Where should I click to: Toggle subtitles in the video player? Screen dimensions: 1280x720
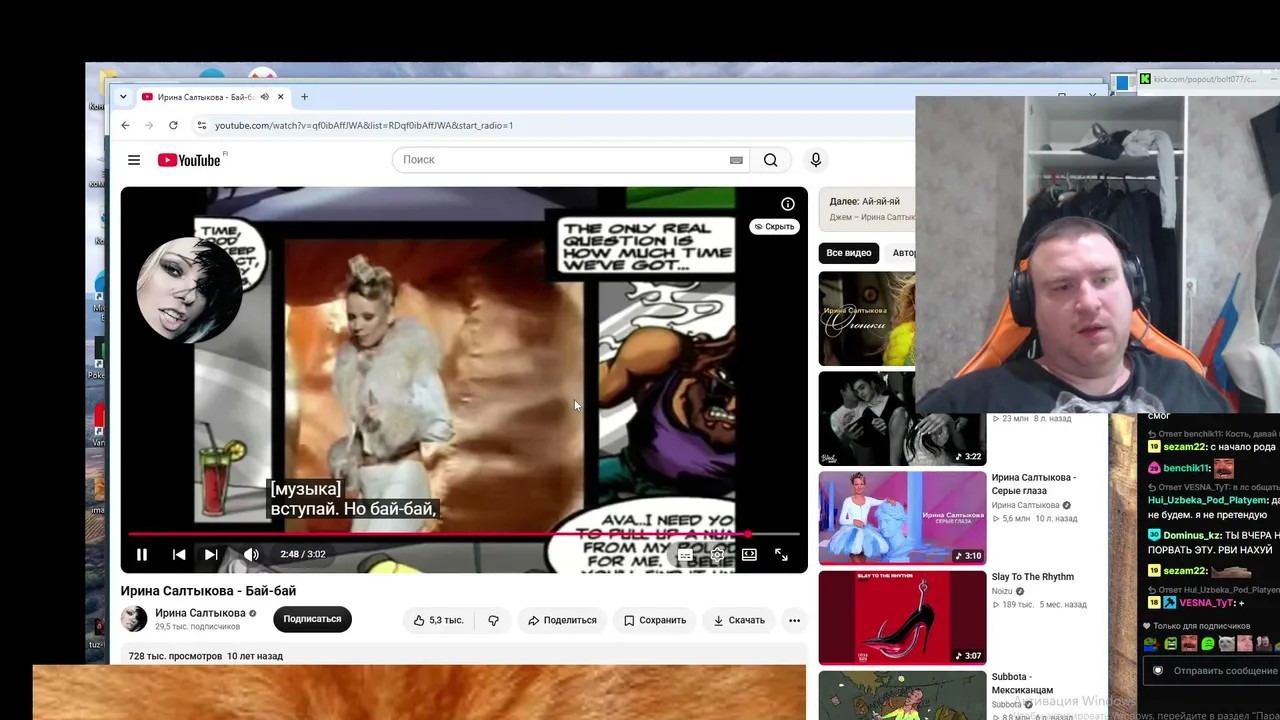click(x=685, y=554)
